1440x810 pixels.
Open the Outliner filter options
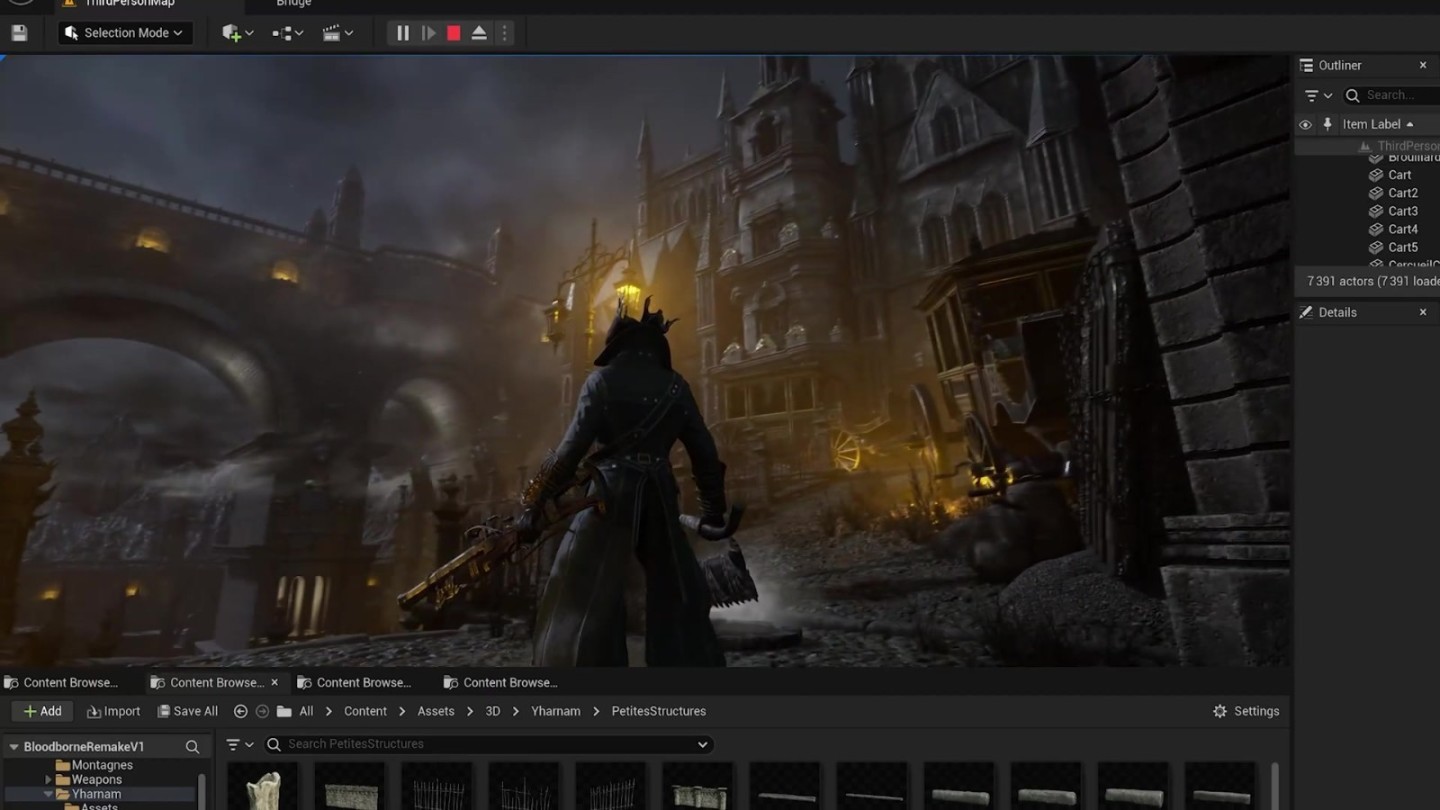click(1318, 95)
